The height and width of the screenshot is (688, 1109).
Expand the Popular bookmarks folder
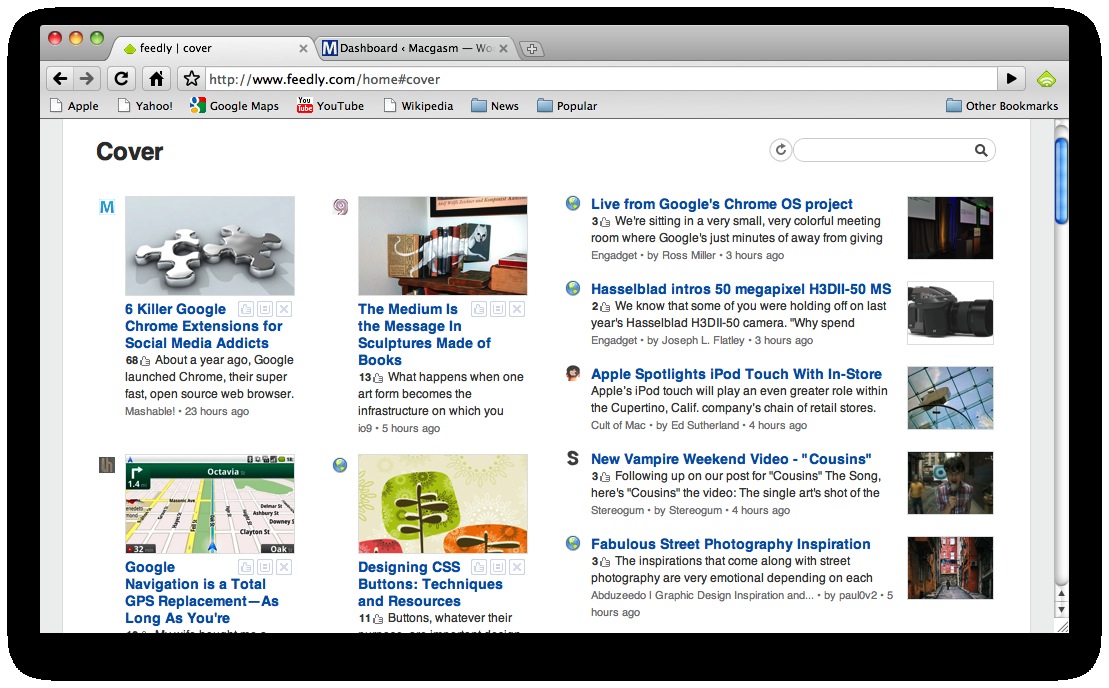coord(567,106)
